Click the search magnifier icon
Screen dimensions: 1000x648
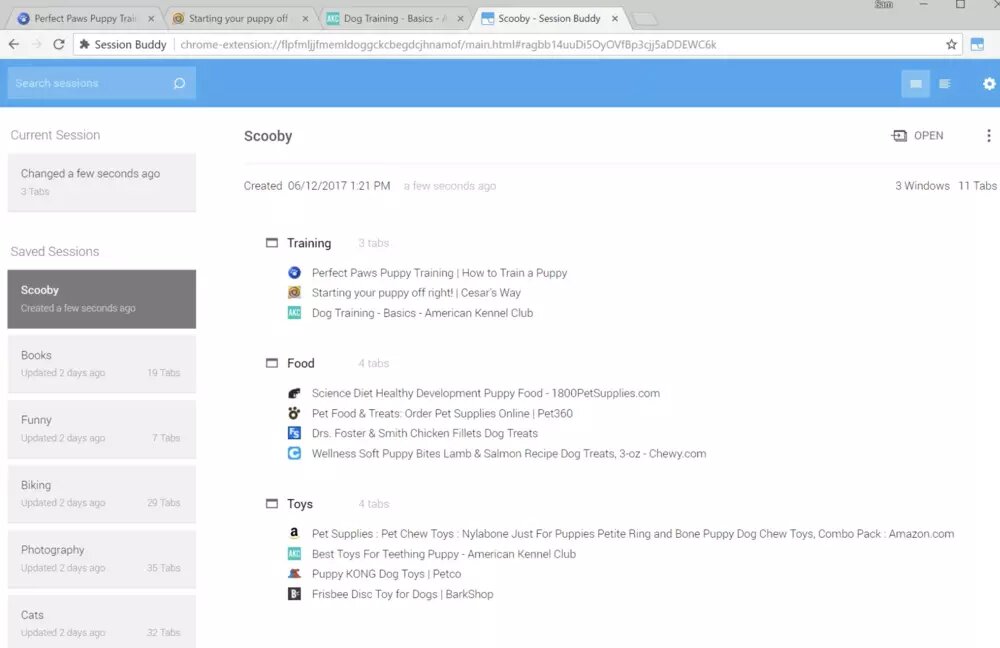point(180,83)
